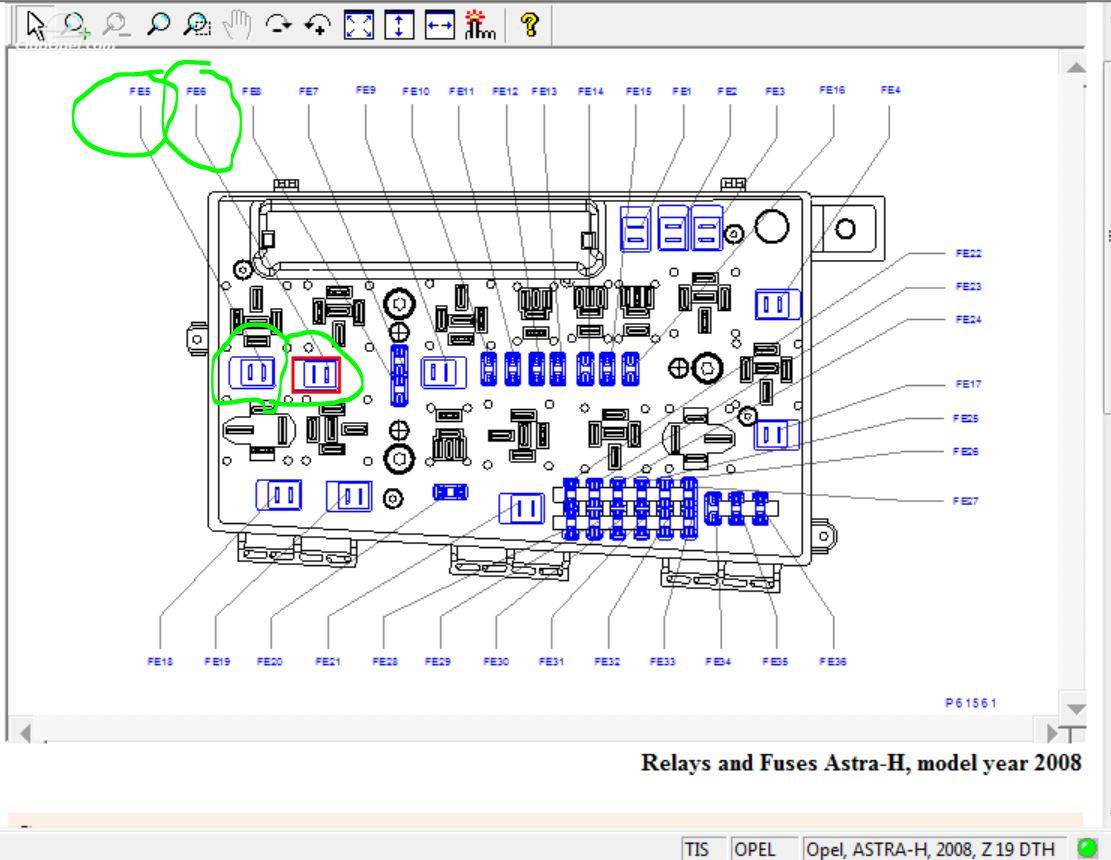Screen dimensions: 1111x860
Task: Click the FE21 label at the bottom
Action: [327, 662]
